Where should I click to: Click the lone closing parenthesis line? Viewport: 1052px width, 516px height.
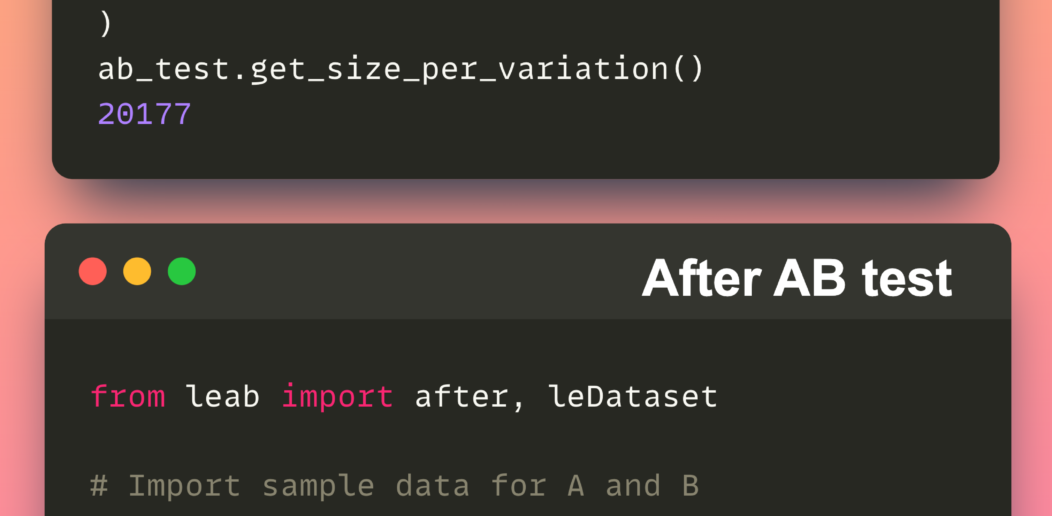pos(105,25)
